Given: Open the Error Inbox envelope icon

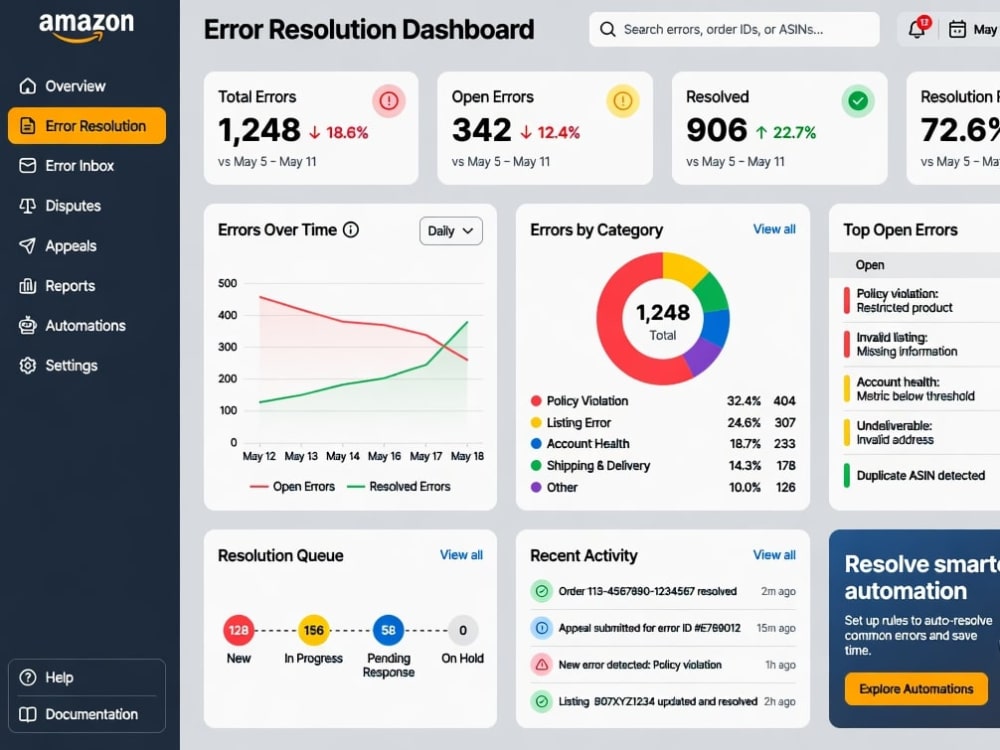Looking at the screenshot, I should (27, 166).
